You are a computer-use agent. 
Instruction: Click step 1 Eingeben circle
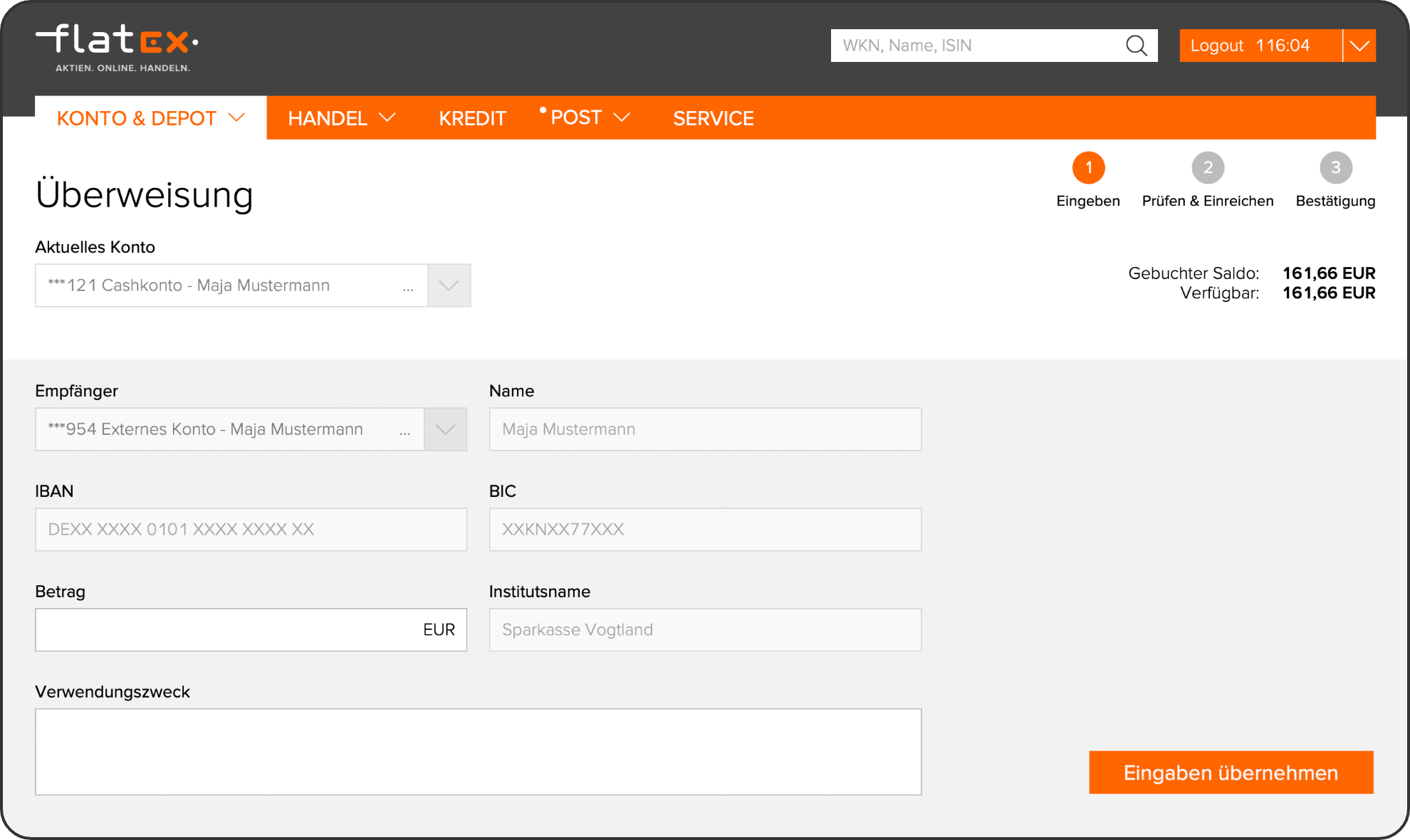coord(1088,168)
